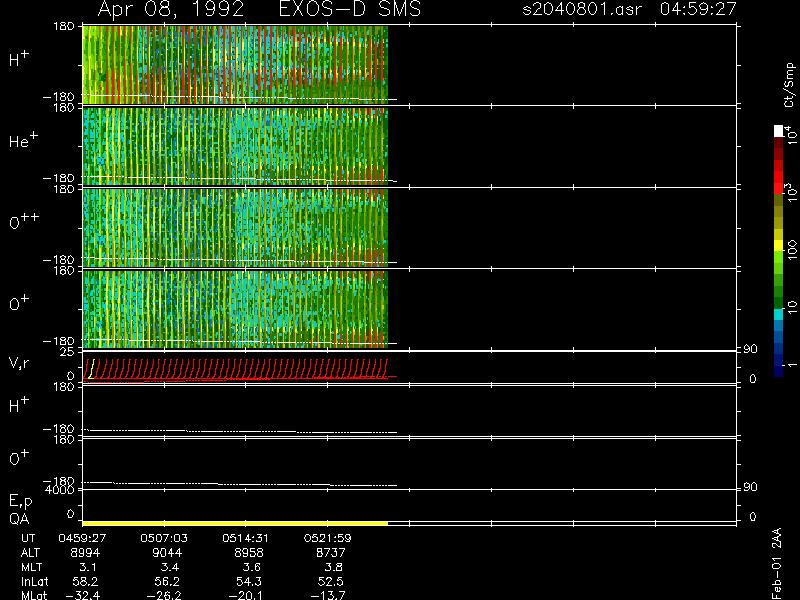Click the InLat value '56.2'
Viewport: 800px width, 600px height.
(167, 581)
